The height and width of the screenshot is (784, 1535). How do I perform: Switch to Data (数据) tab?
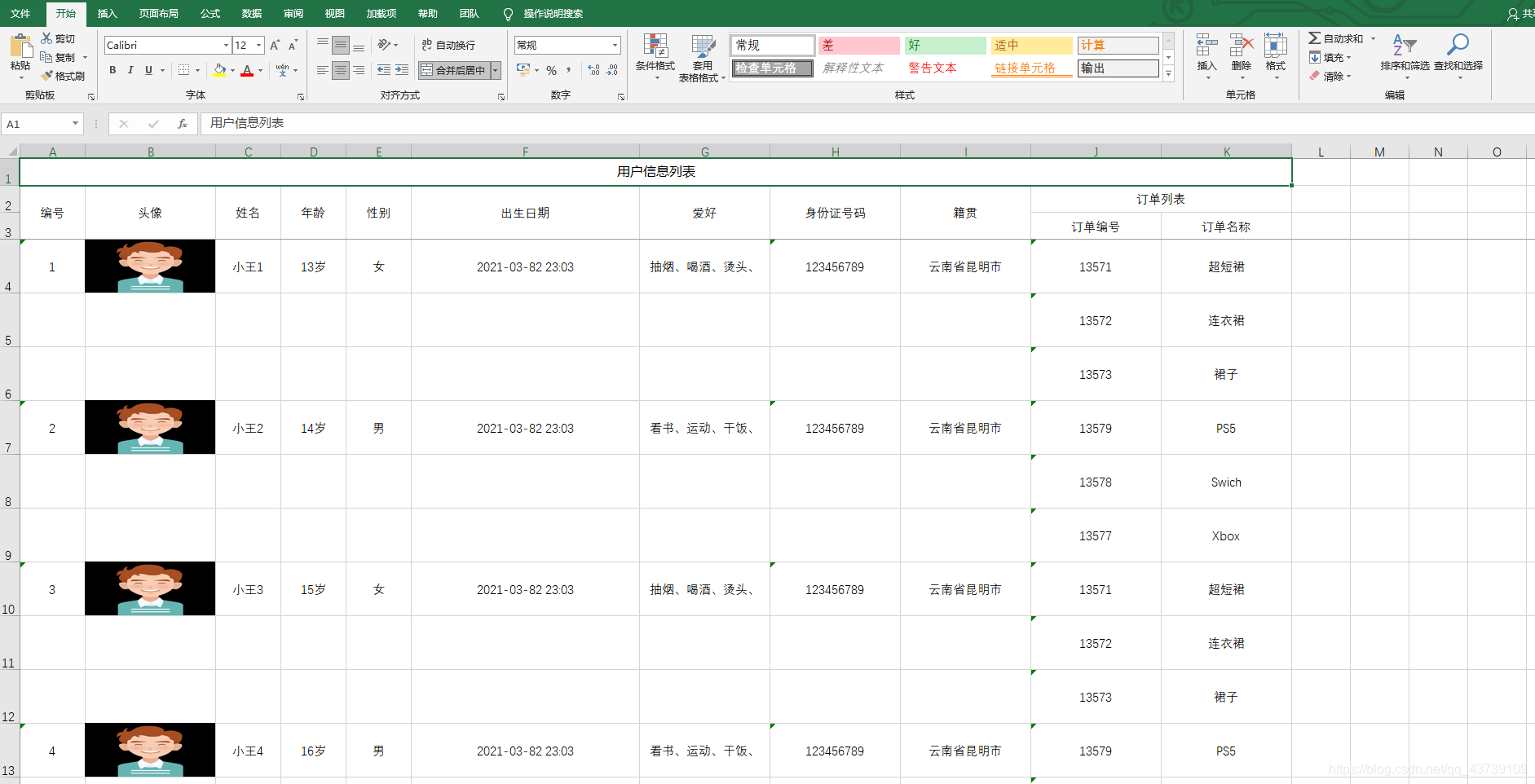pyautogui.click(x=252, y=13)
